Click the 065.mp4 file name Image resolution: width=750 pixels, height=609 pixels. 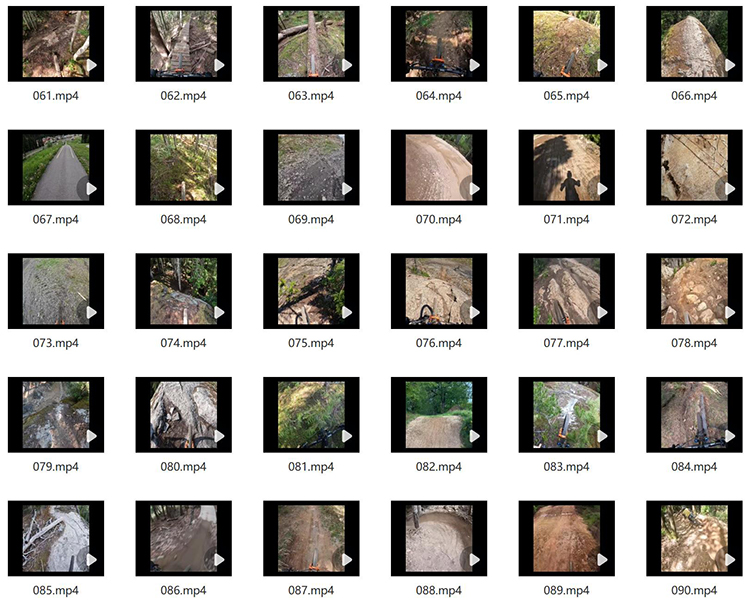pos(567,96)
